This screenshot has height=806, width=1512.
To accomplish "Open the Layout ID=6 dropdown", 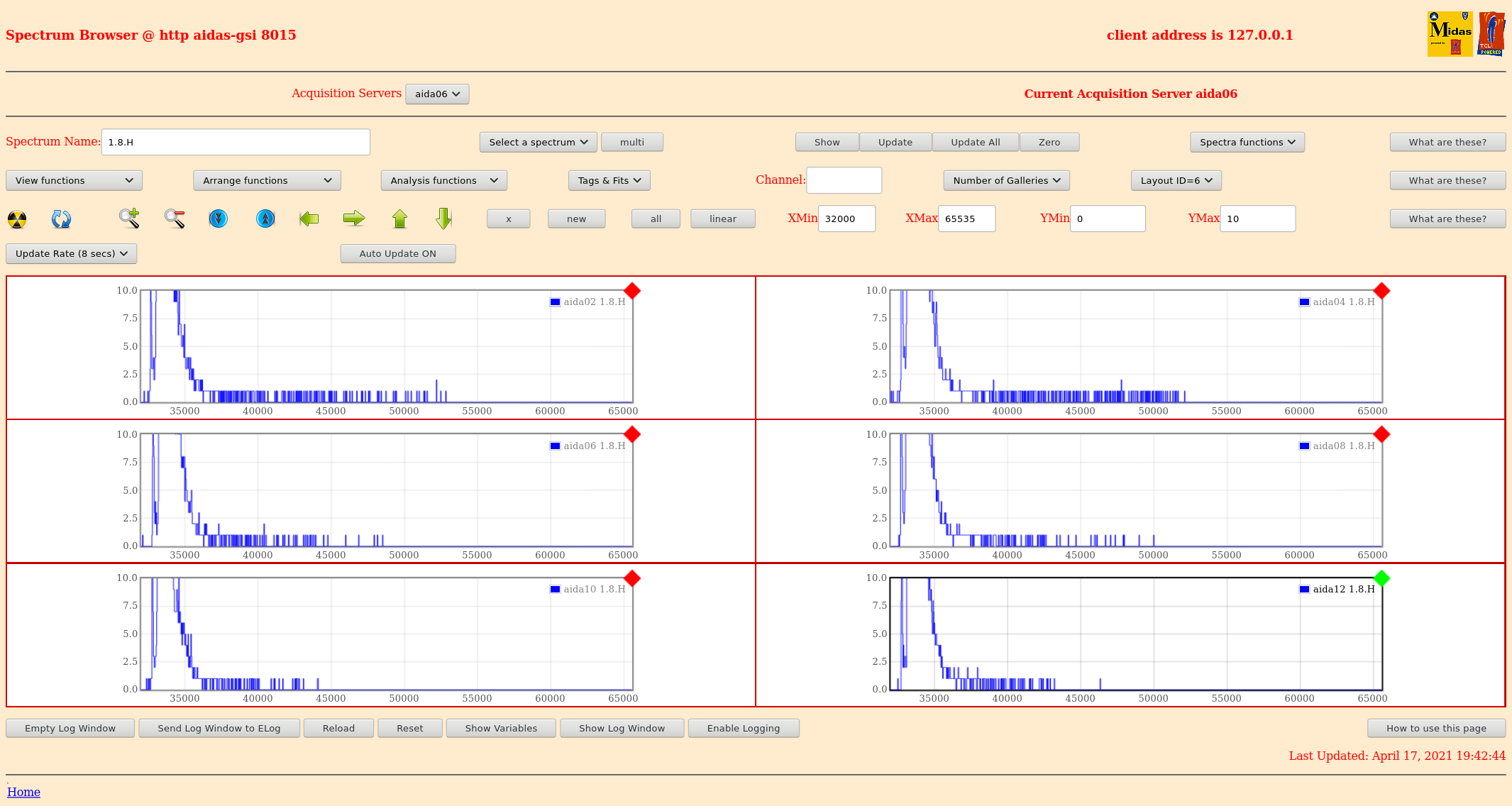I will (1176, 181).
